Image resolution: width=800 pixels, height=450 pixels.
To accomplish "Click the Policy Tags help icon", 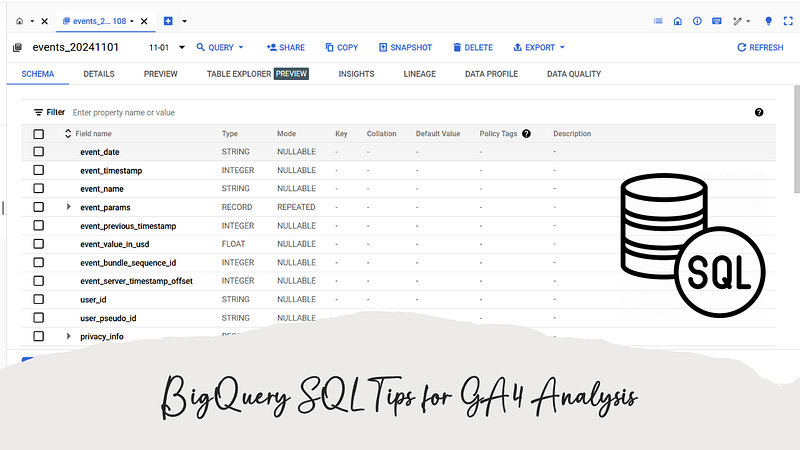I will tap(527, 134).
